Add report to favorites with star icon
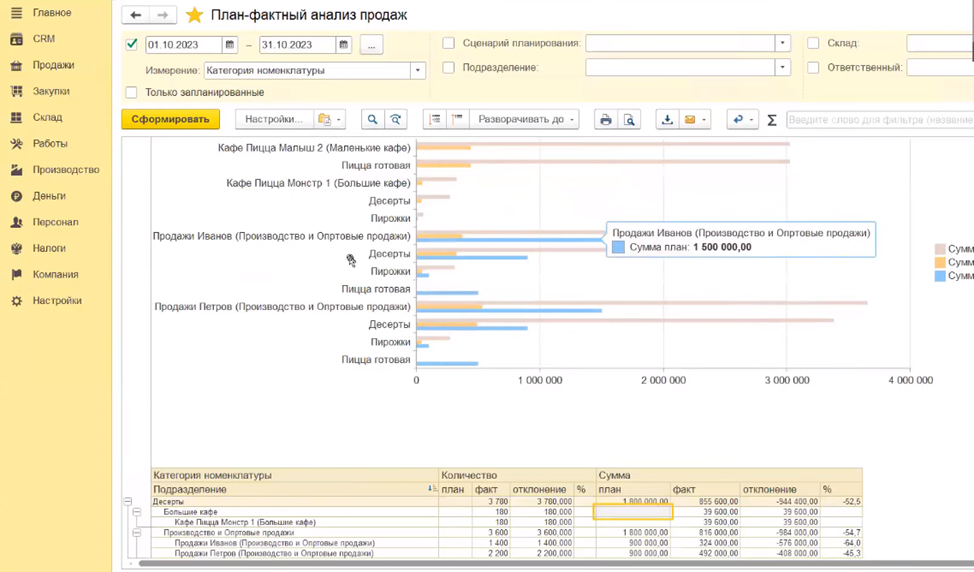Viewport: 974px width, 572px height. (194, 16)
